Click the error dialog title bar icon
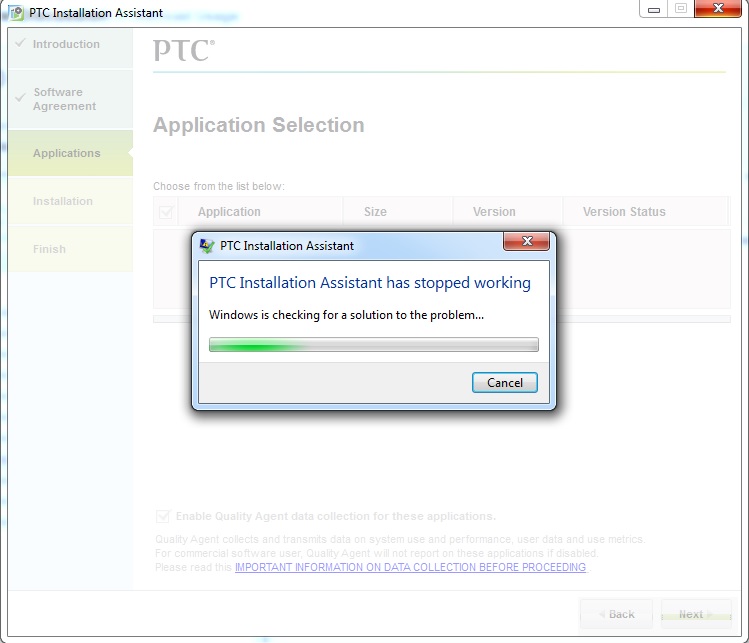Screen dimensions: 749x643 pos(207,246)
